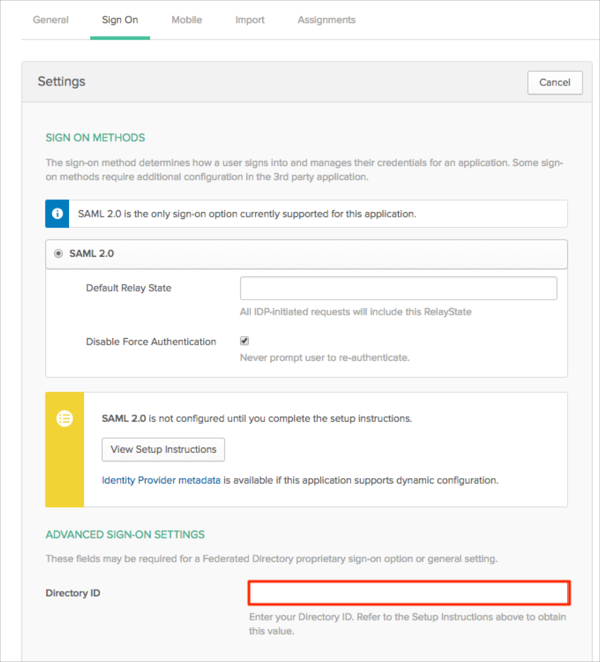The height and width of the screenshot is (662, 600).
Task: Toggle Disable Force Authentication checkbox
Action: (245, 341)
